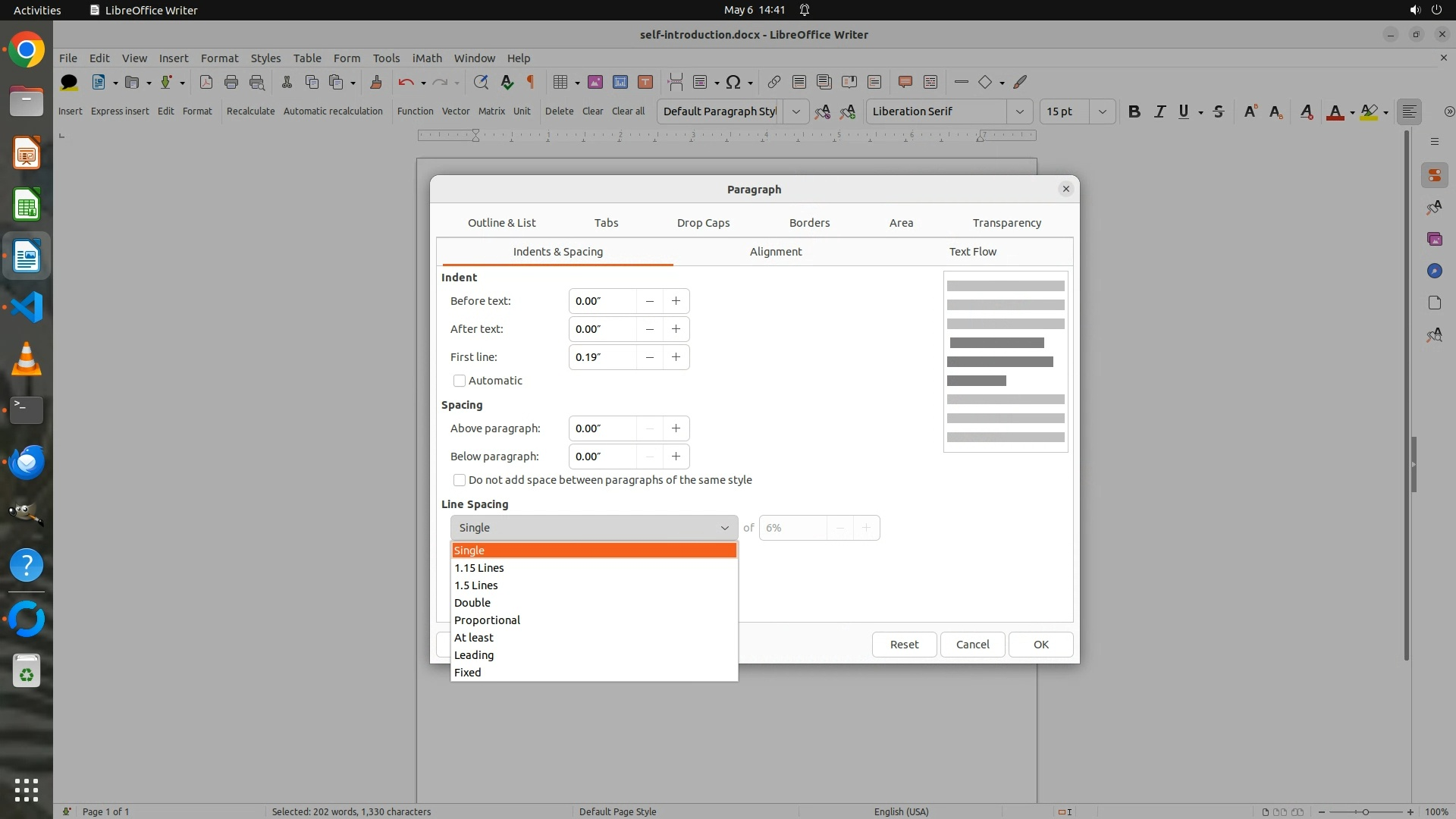This screenshot has height=819, width=1456.
Task: Open the sidebar Navigator compass icon
Action: point(1434,271)
